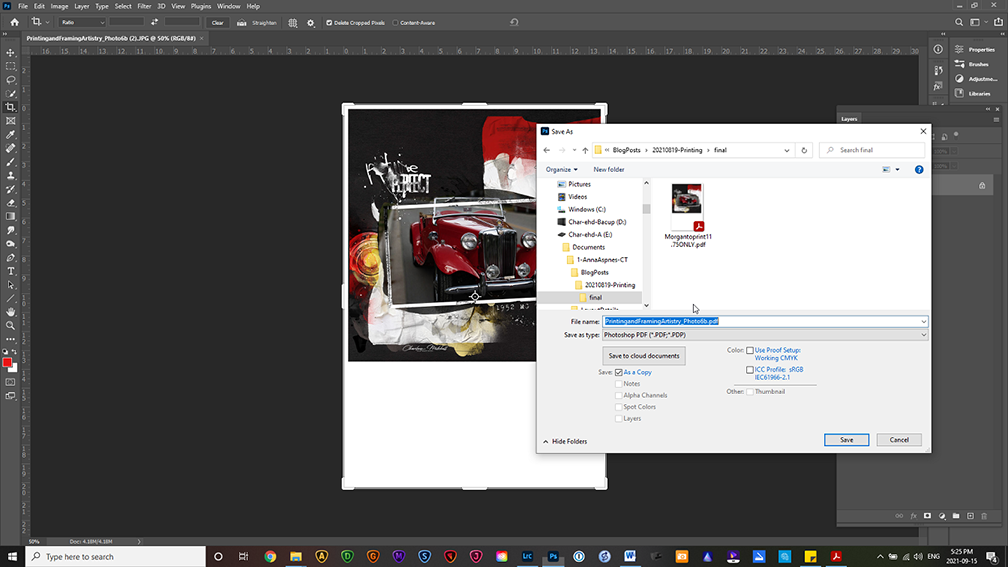The image size is (1008, 567).
Task: Open the Layer menu
Action: click(82, 6)
